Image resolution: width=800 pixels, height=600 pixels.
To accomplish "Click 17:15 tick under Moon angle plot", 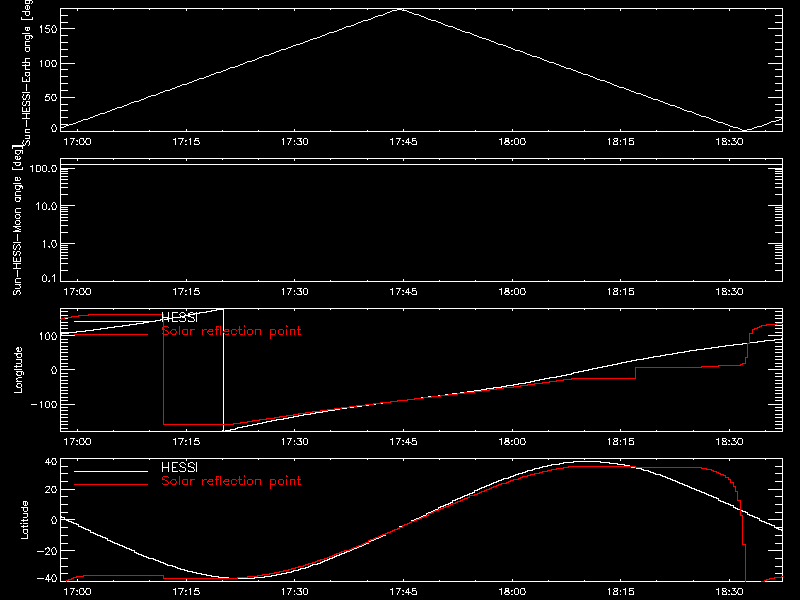I will pos(186,291).
